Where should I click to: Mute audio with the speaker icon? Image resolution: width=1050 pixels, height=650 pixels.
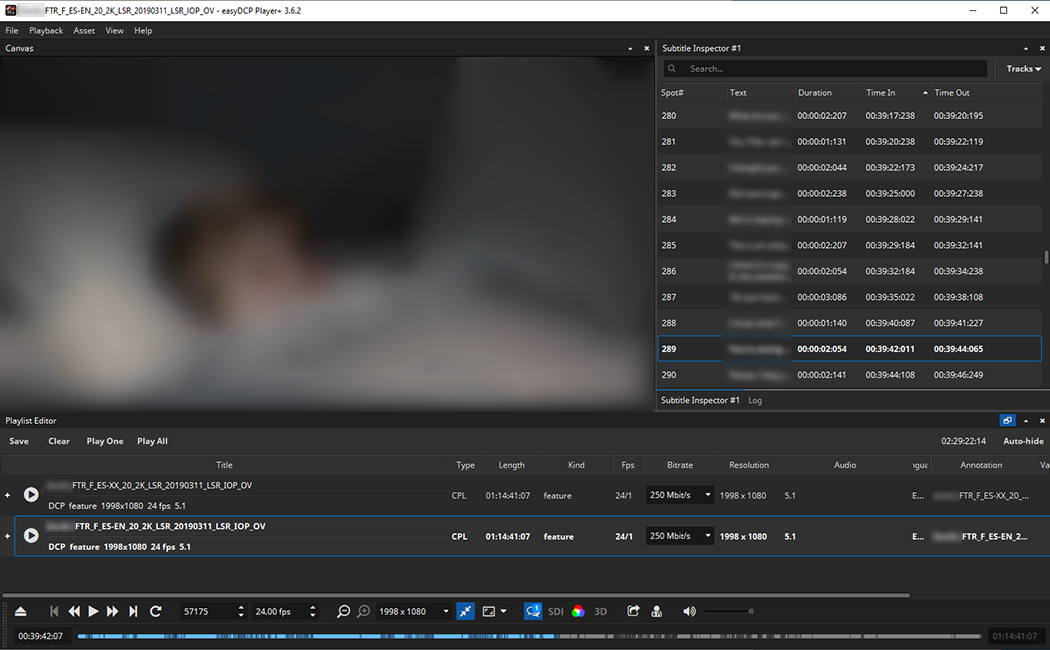[x=689, y=611]
